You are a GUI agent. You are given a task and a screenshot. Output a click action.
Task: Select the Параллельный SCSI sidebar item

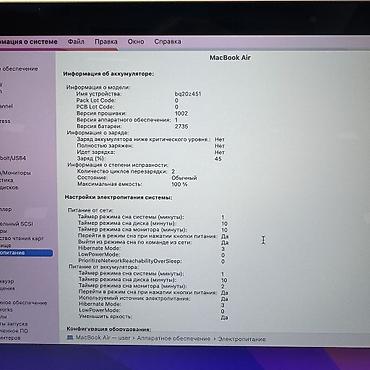16,224
